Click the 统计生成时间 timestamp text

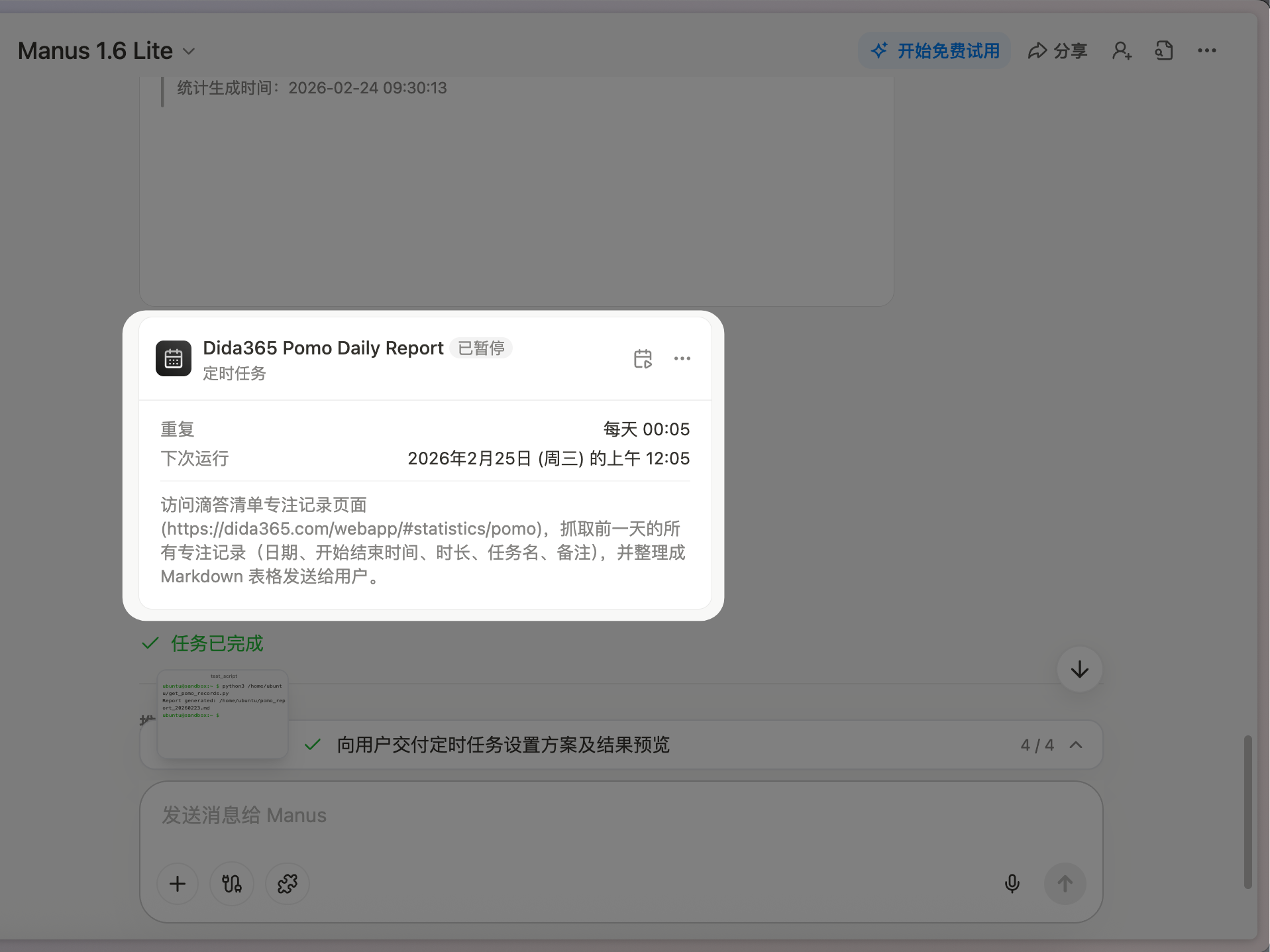pyautogui.click(x=312, y=88)
